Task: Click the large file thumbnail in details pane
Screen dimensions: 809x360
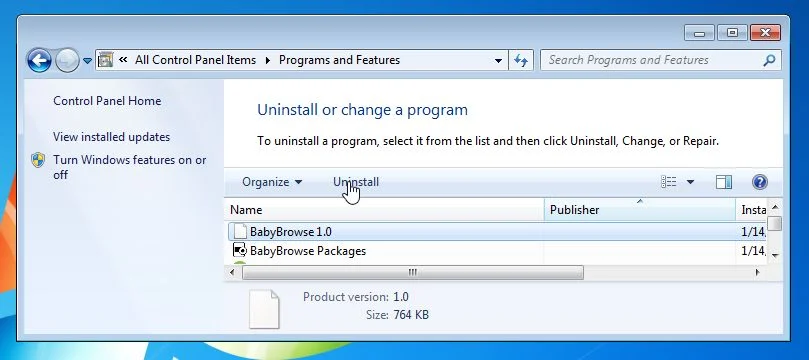Action: tap(264, 308)
